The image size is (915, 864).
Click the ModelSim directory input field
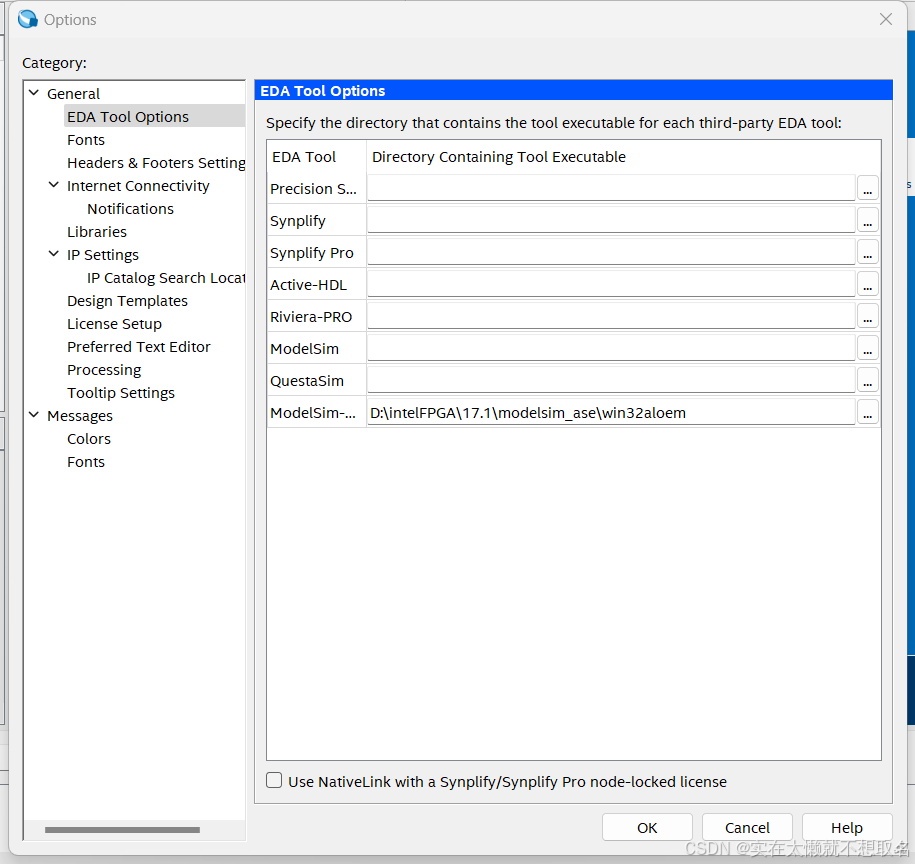[611, 348]
